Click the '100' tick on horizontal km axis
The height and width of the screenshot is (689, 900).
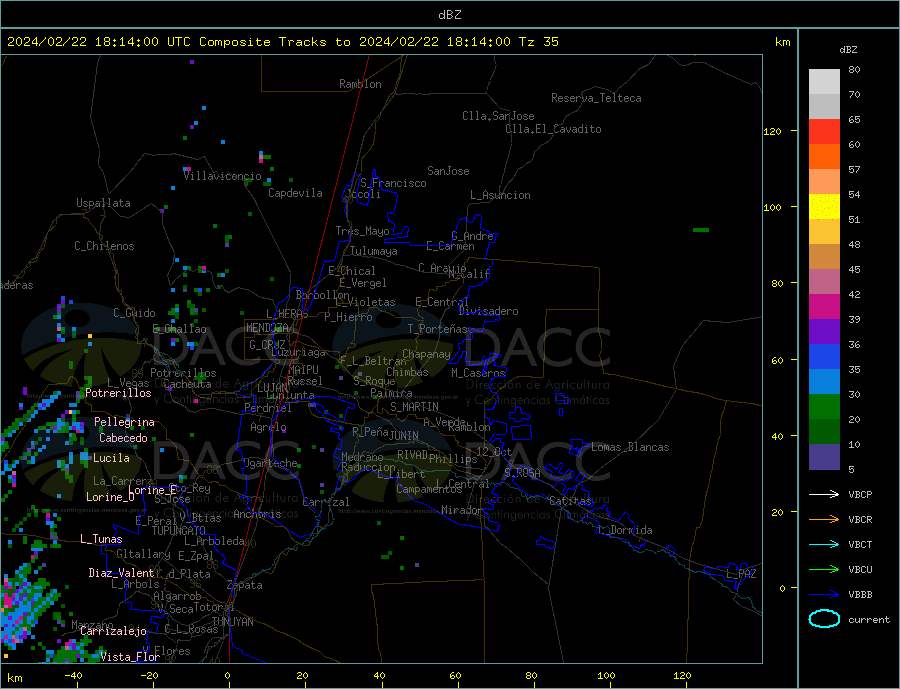tap(606, 676)
